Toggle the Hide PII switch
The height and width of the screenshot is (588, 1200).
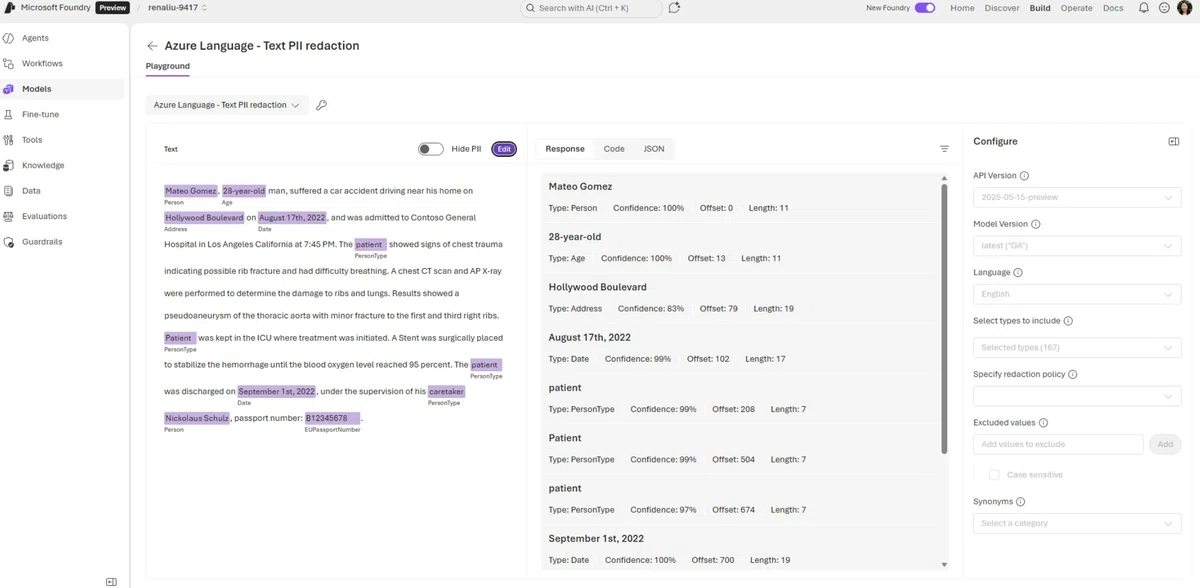[431, 149]
